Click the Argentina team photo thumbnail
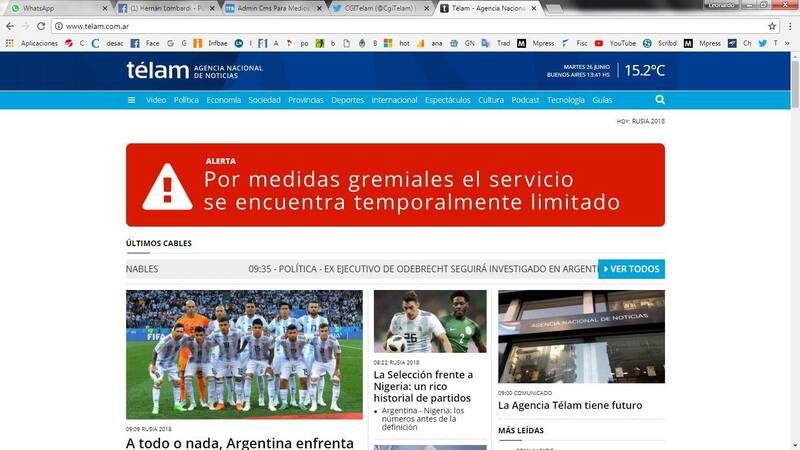Viewport: 800px width, 450px height. pos(245,354)
